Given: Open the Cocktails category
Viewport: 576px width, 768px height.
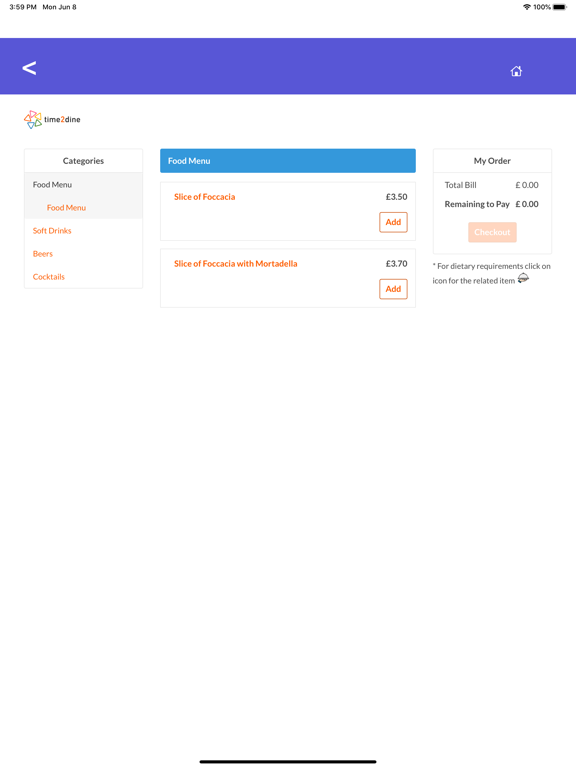Looking at the screenshot, I should pyautogui.click(x=48, y=277).
